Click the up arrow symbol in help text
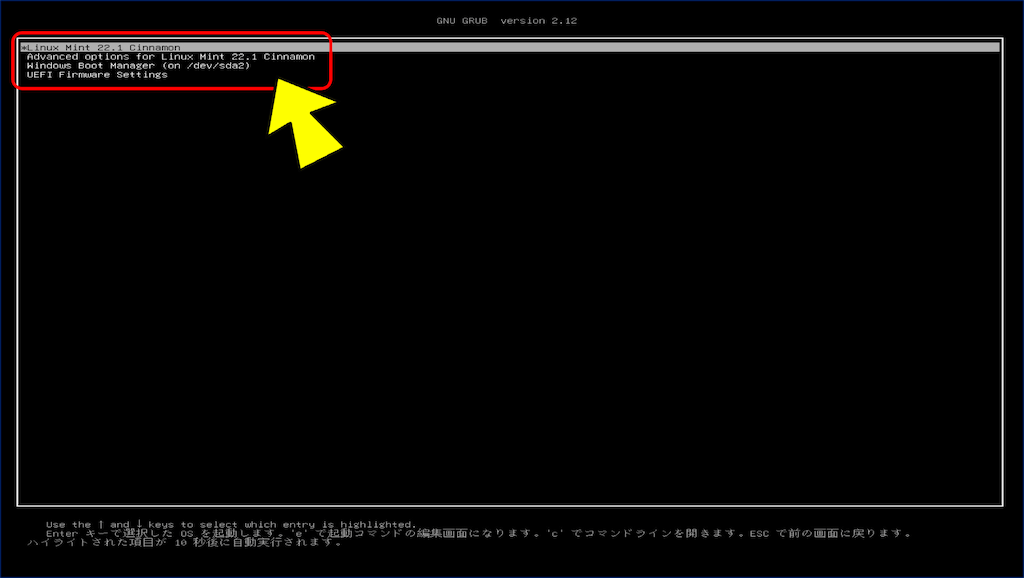1024x578 pixels. coord(100,524)
